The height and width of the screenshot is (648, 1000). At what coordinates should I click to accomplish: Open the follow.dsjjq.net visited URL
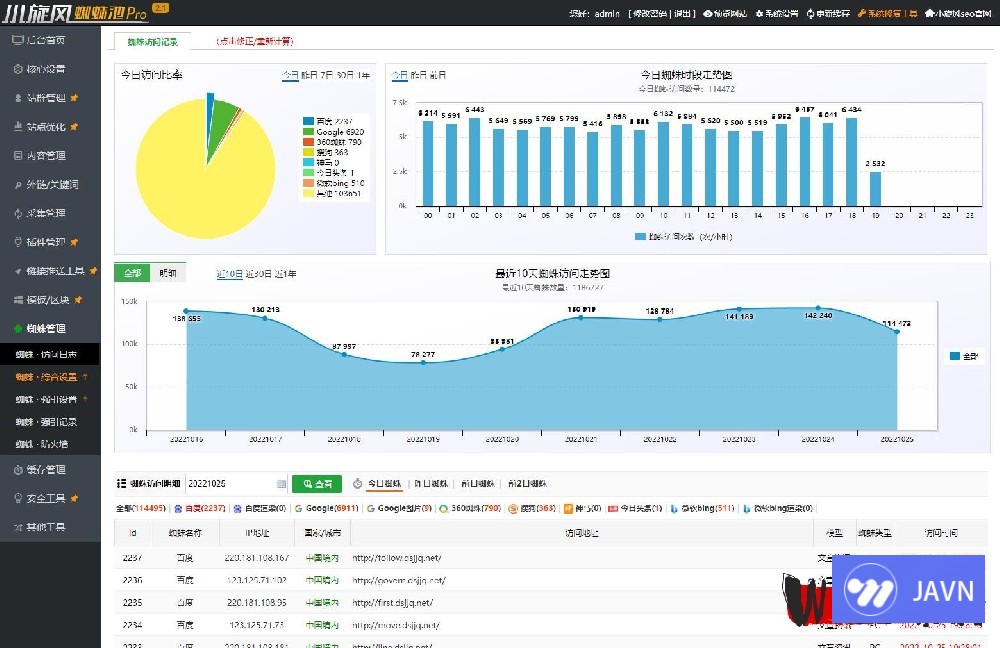[396, 558]
